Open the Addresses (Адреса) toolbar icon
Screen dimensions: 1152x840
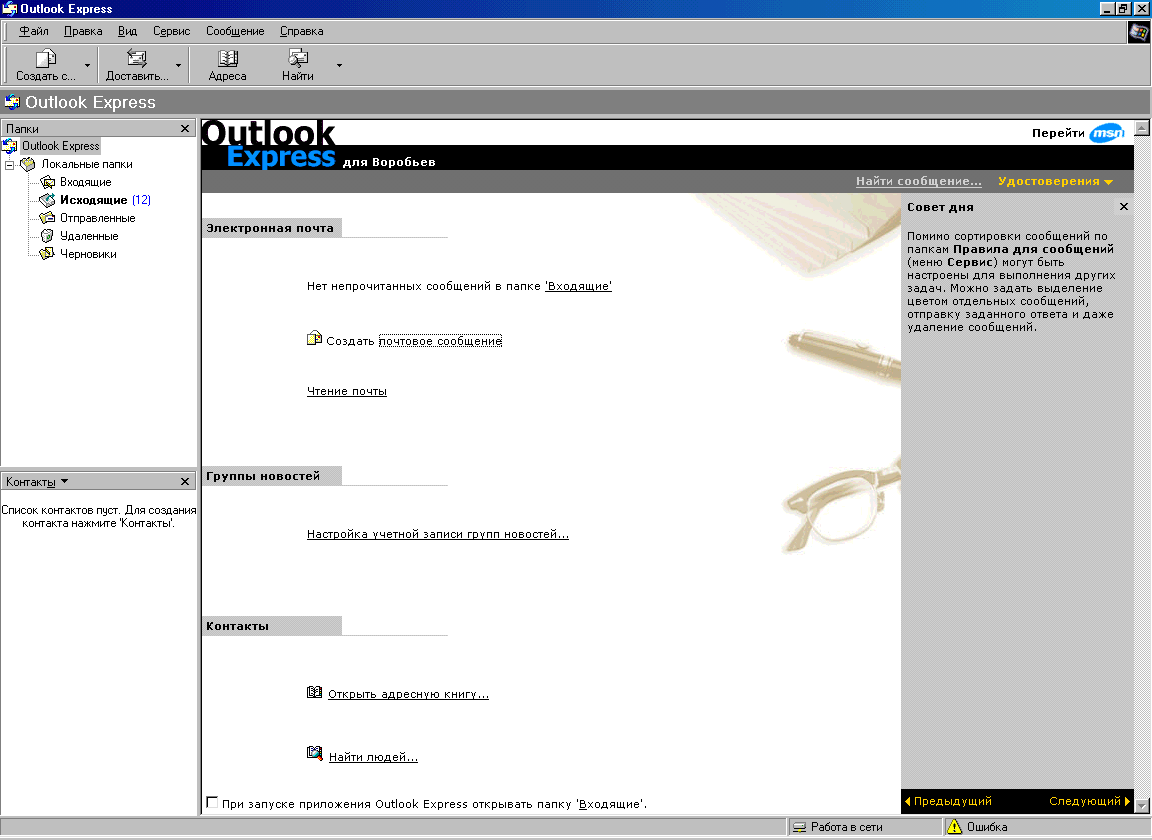coord(227,59)
